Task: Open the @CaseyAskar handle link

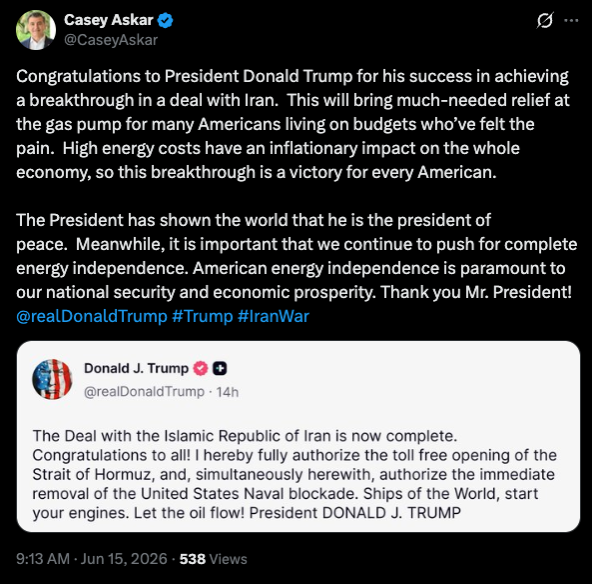Action: (111, 40)
